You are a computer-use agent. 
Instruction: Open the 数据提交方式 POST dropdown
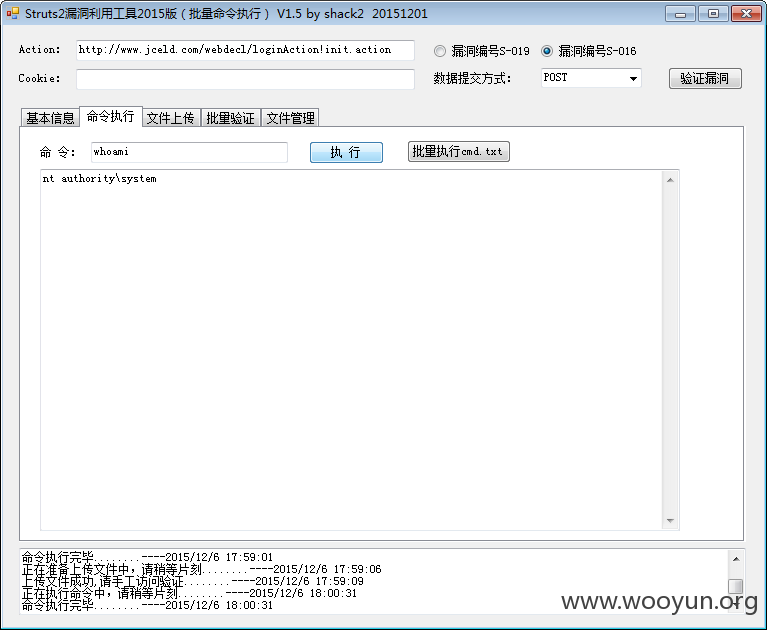pyautogui.click(x=591, y=78)
